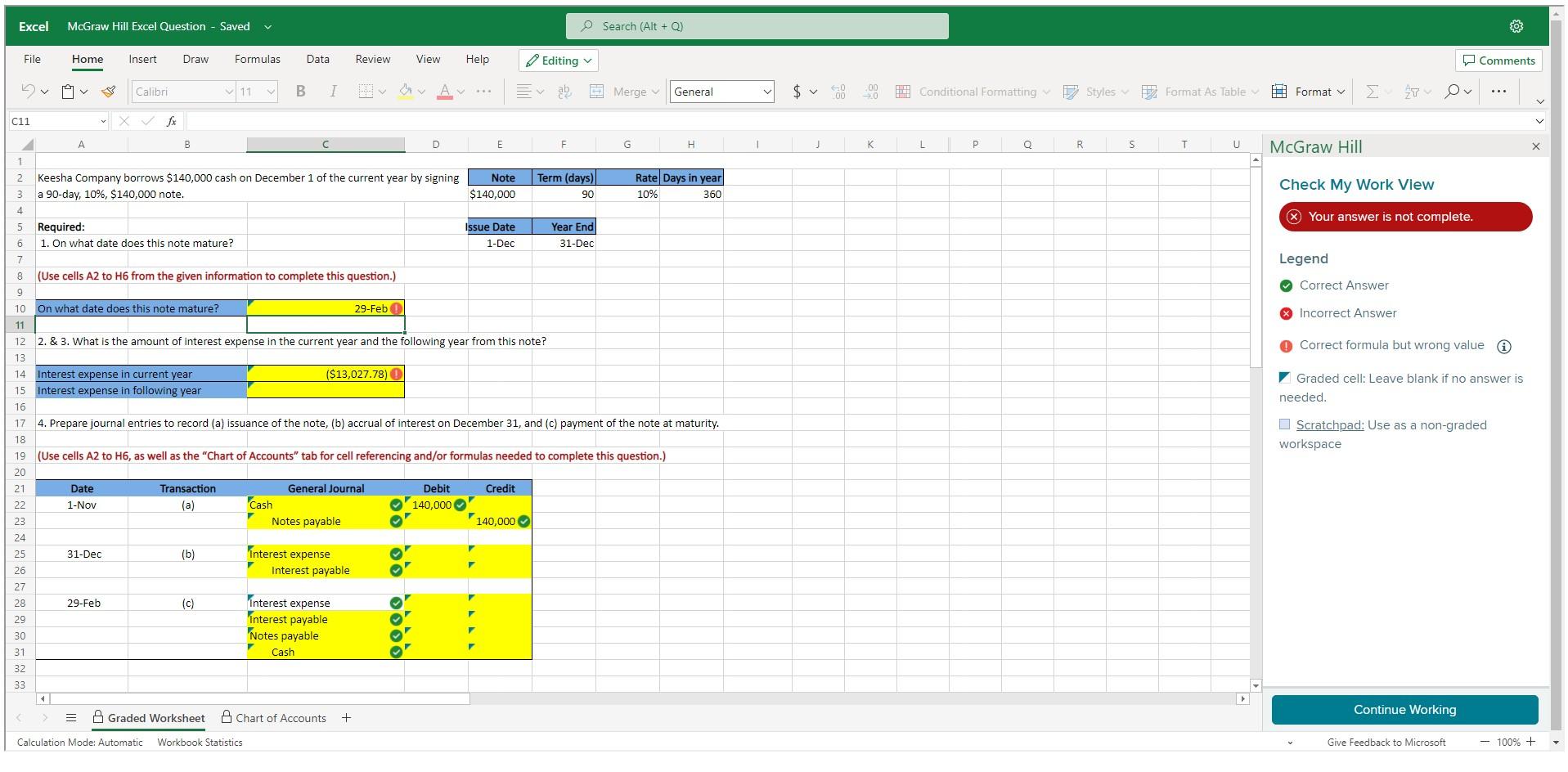Open Conditional Formatting
The height and width of the screenshot is (772, 1568).
click(x=972, y=92)
